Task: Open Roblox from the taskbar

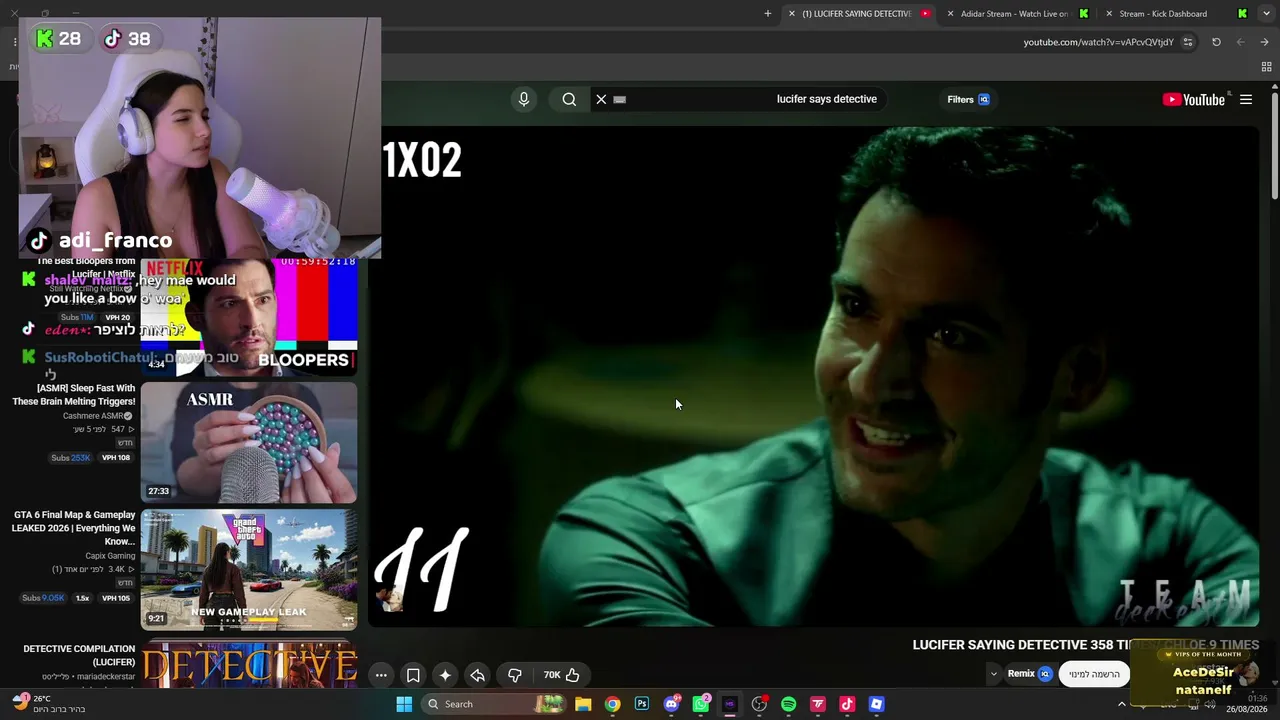Action: (876, 704)
